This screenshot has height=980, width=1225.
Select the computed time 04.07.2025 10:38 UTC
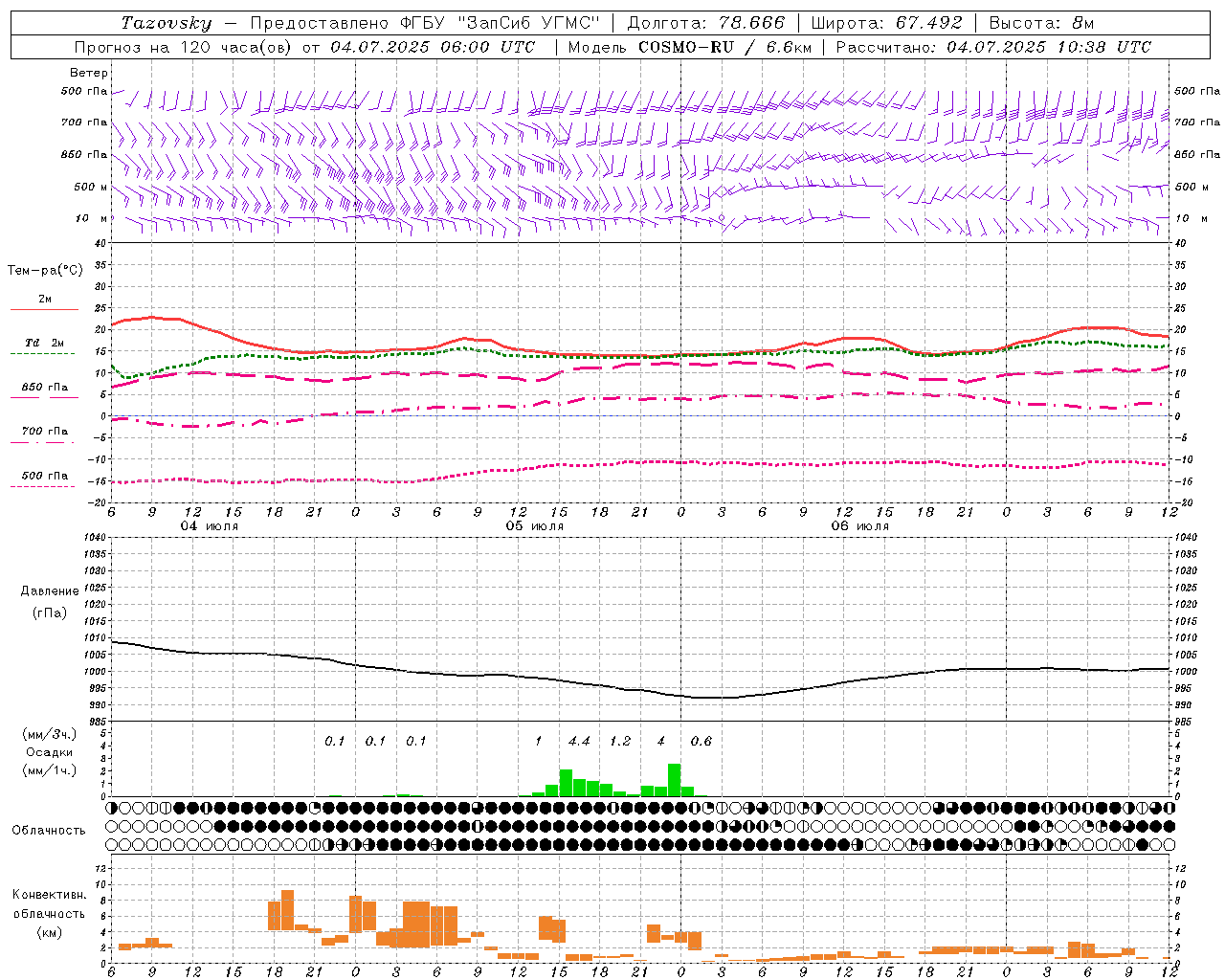point(1049,47)
